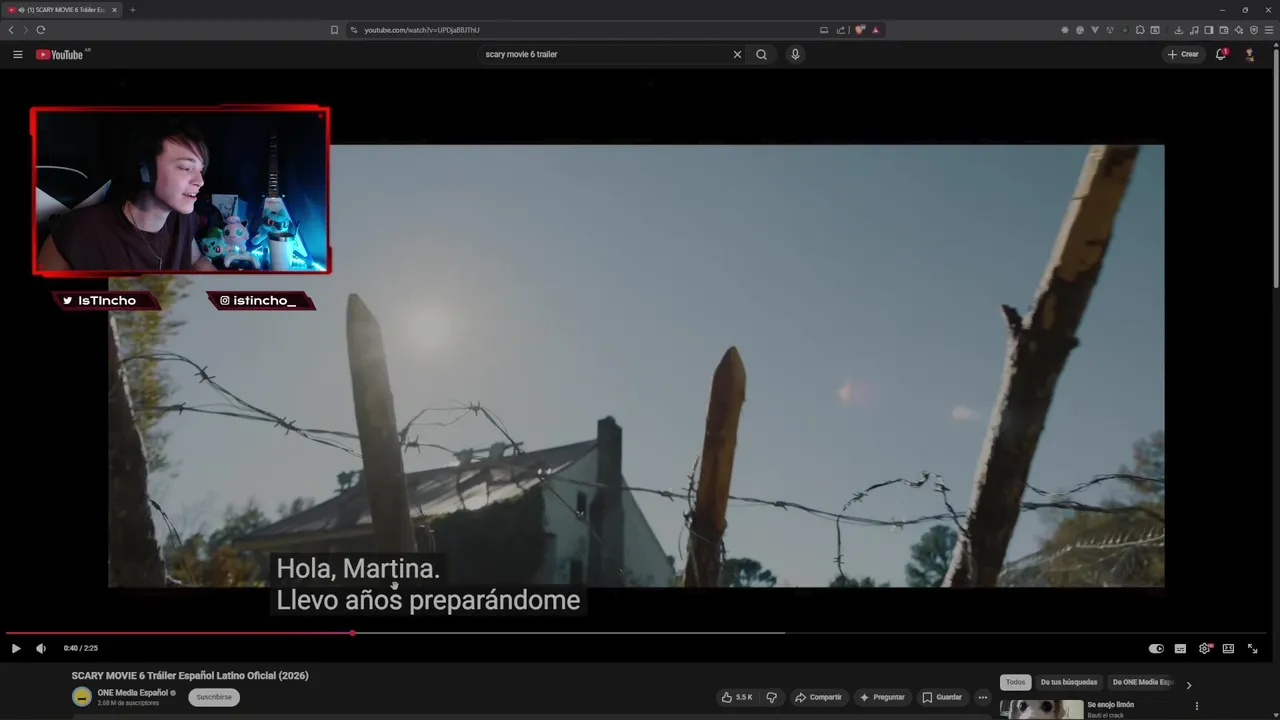This screenshot has height=720, width=1280.
Task: Open site information icon beside URL
Action: 354,30
